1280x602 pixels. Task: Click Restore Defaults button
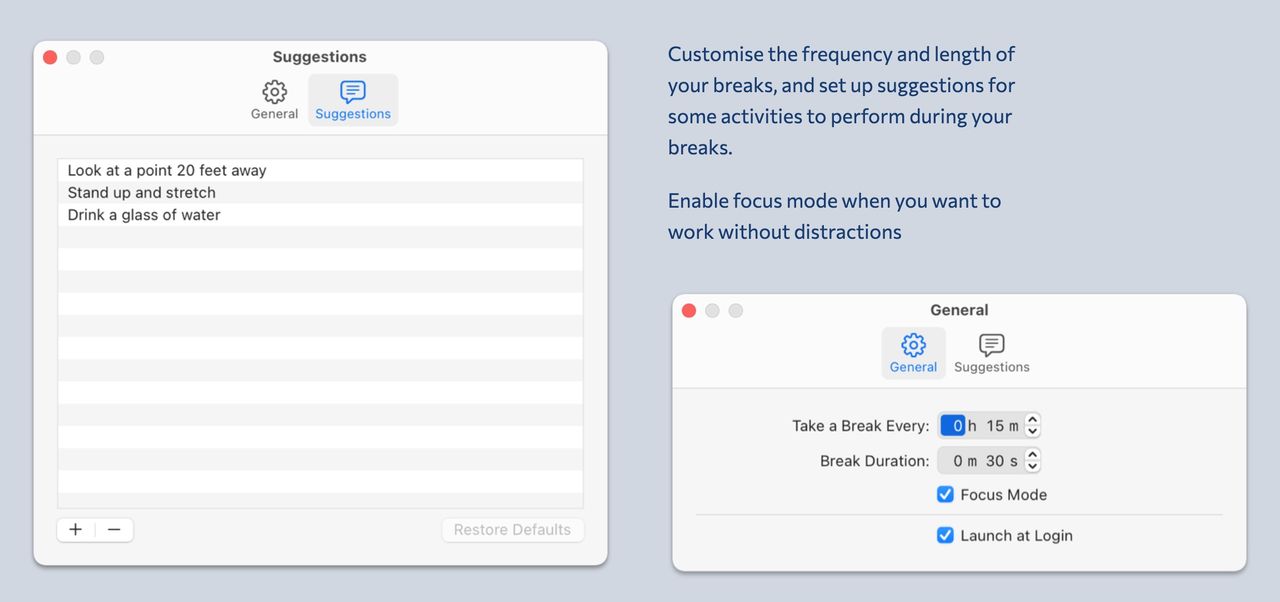pyautogui.click(x=513, y=530)
